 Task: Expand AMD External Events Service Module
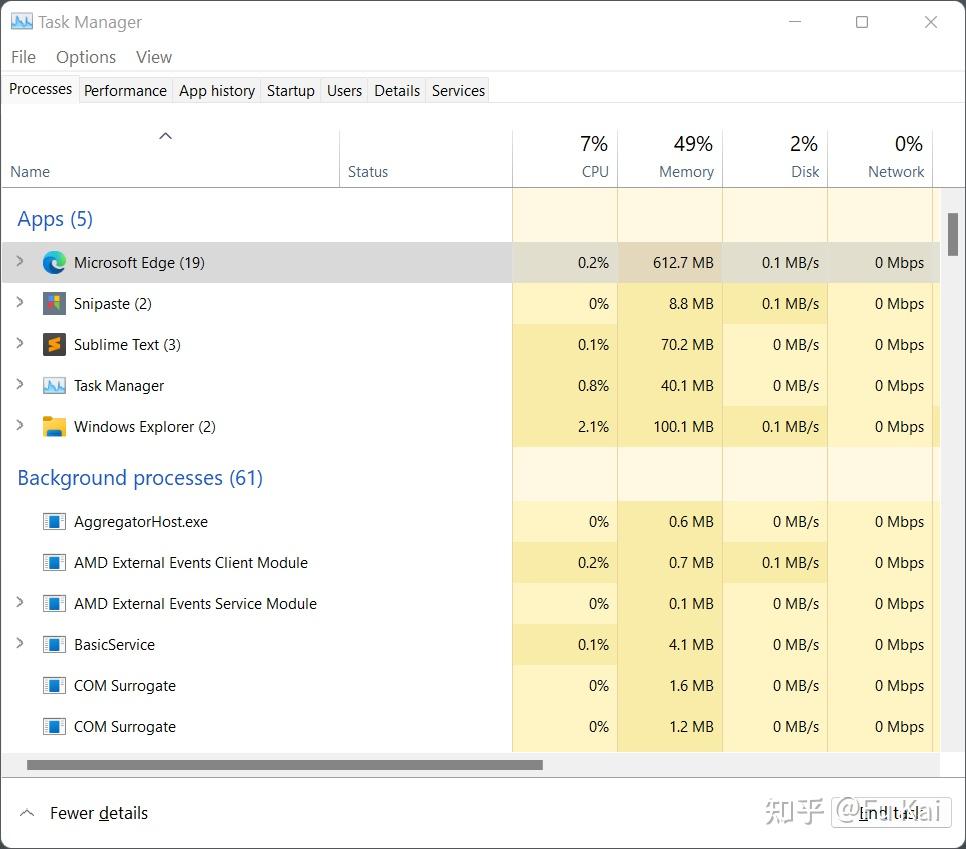pos(20,602)
